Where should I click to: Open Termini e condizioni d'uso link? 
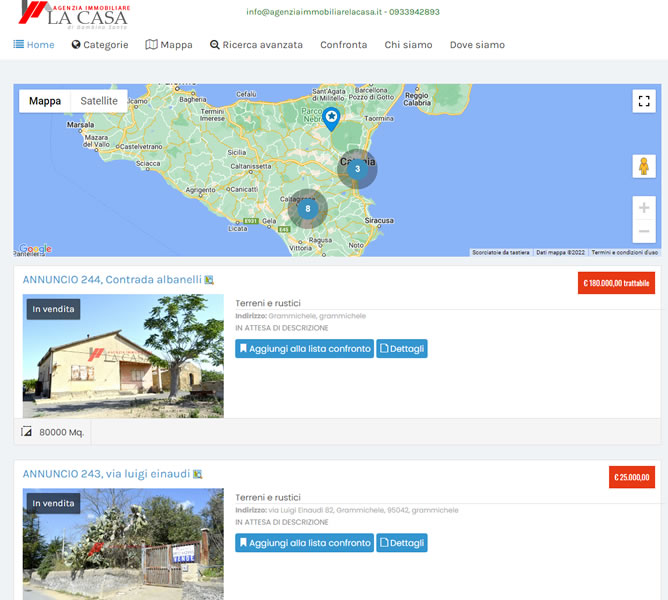pyautogui.click(x=625, y=253)
